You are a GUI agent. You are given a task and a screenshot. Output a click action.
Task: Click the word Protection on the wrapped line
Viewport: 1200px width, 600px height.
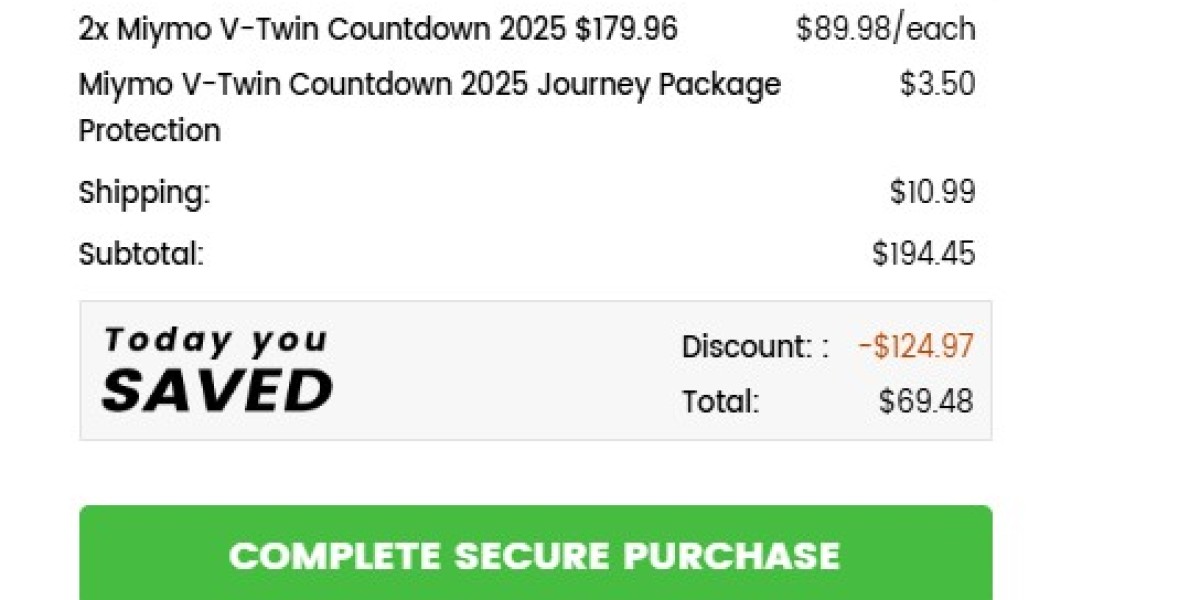coord(150,131)
